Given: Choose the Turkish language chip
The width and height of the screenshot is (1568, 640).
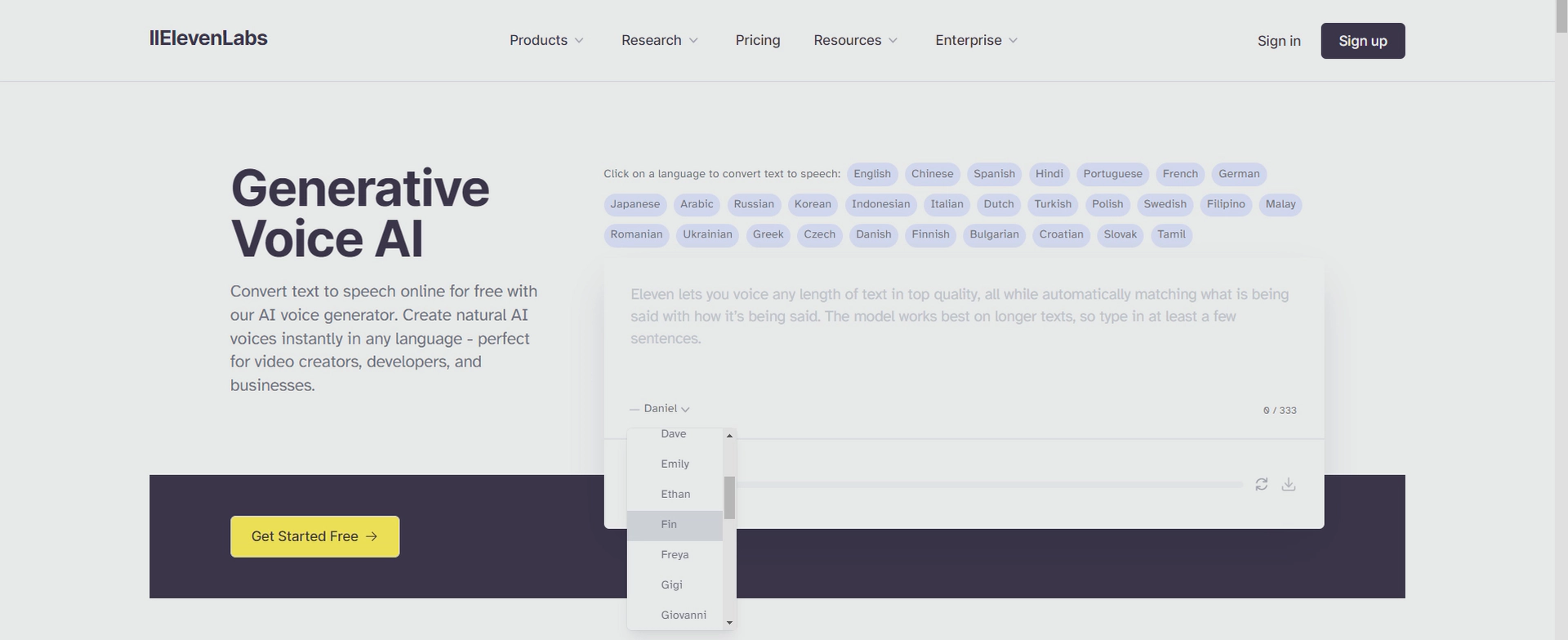Looking at the screenshot, I should pos(1053,204).
